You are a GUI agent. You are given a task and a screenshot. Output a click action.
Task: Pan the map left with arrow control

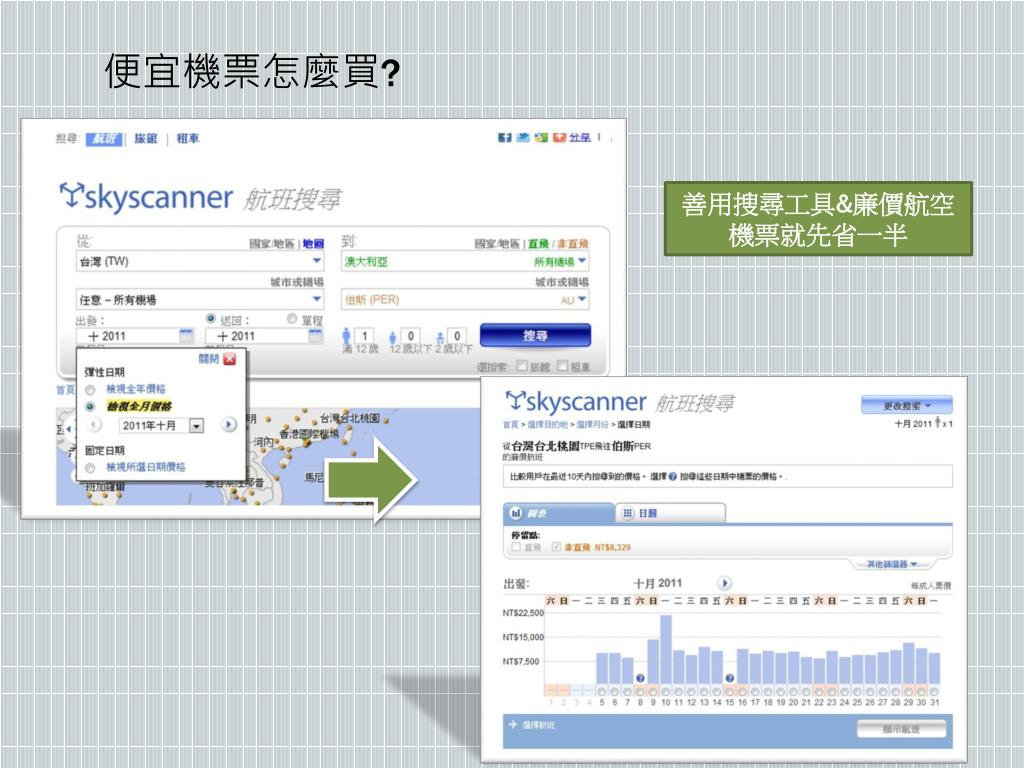pyautogui.click(x=69, y=428)
